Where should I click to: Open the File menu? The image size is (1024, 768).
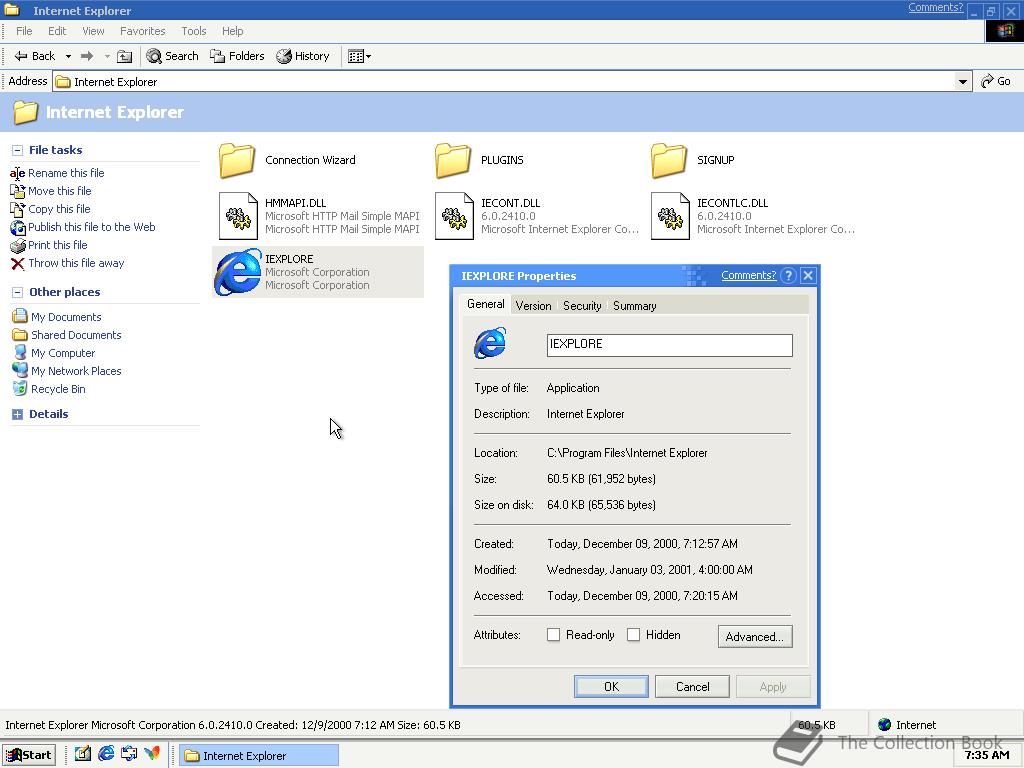click(x=24, y=31)
